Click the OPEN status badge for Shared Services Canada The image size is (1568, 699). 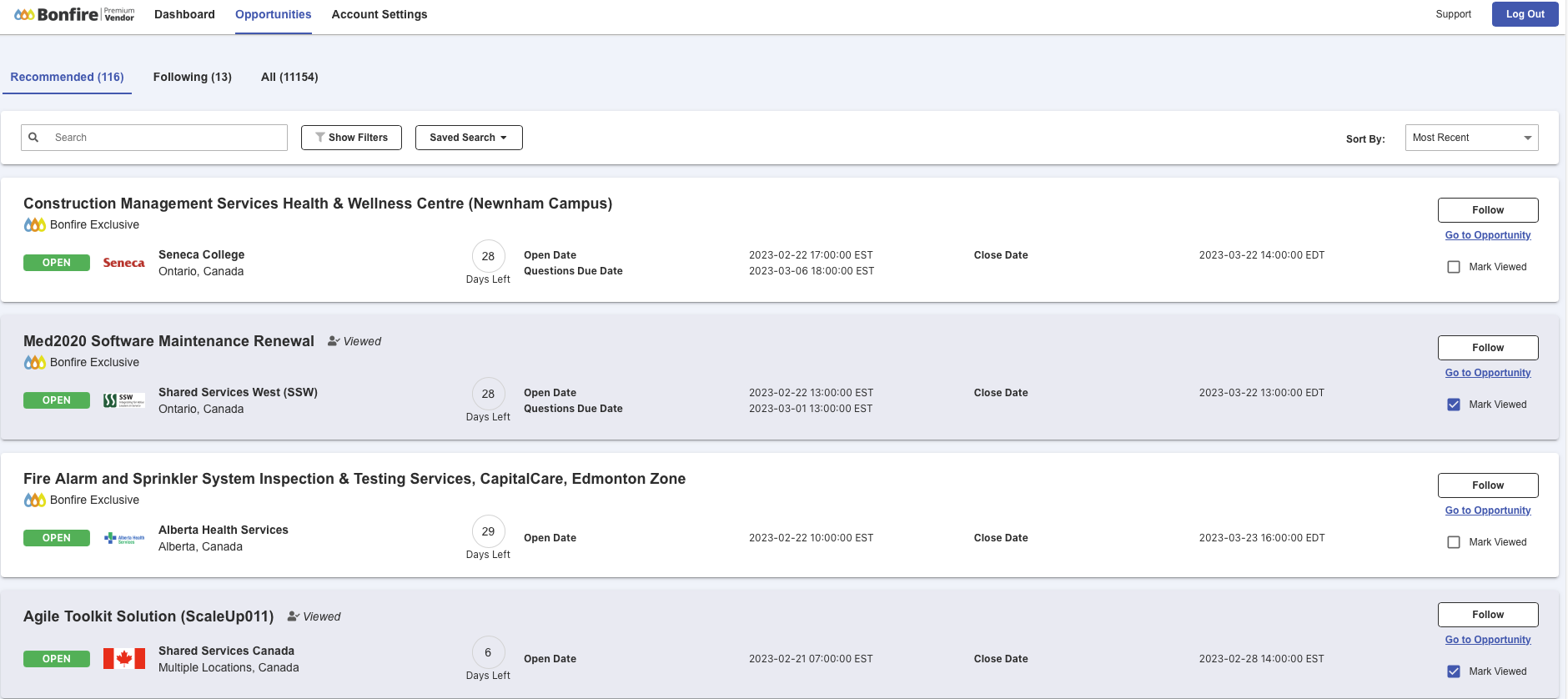click(x=57, y=659)
